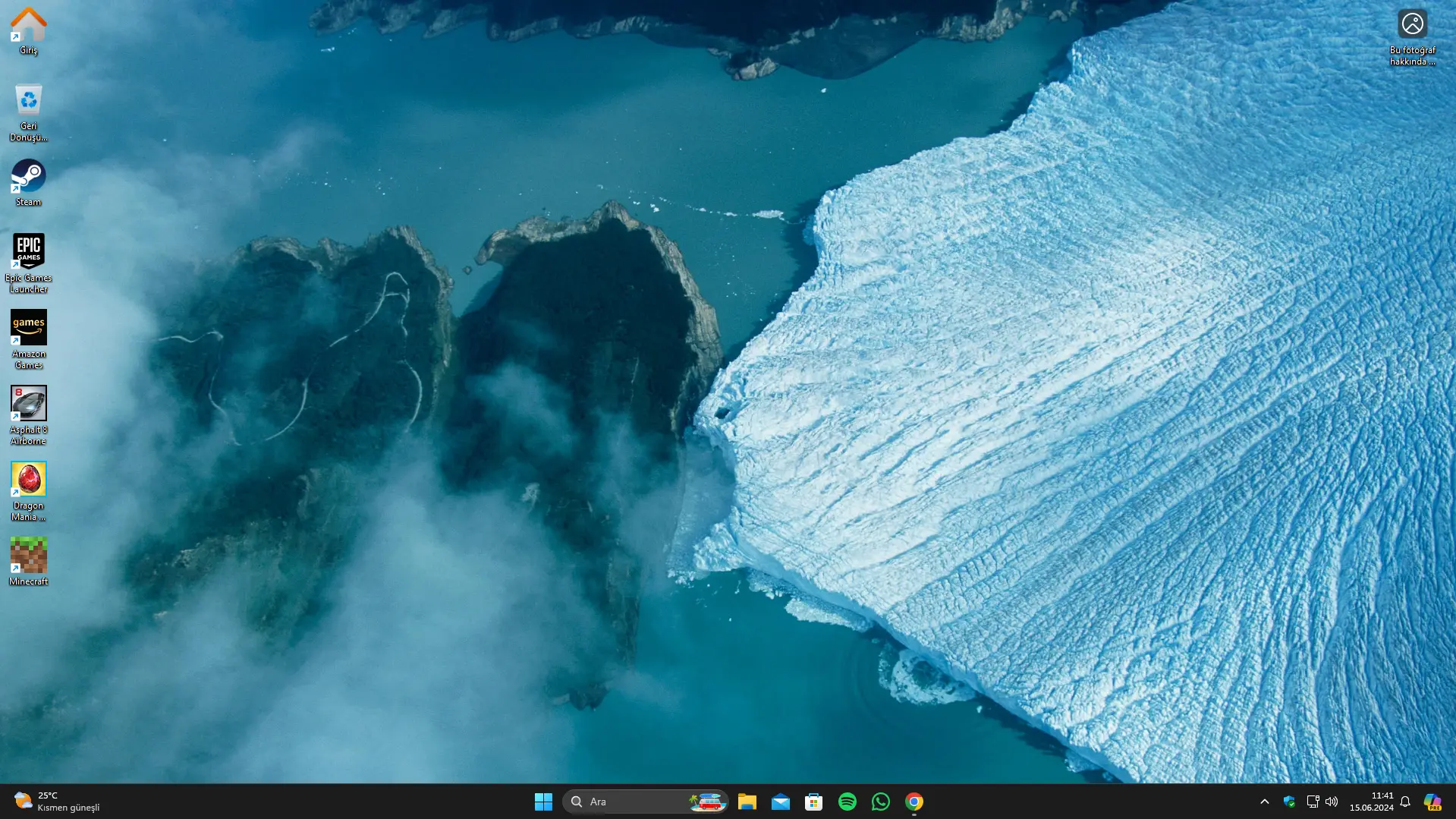1456x819 pixels.
Task: Open Spotify from the taskbar
Action: (847, 802)
